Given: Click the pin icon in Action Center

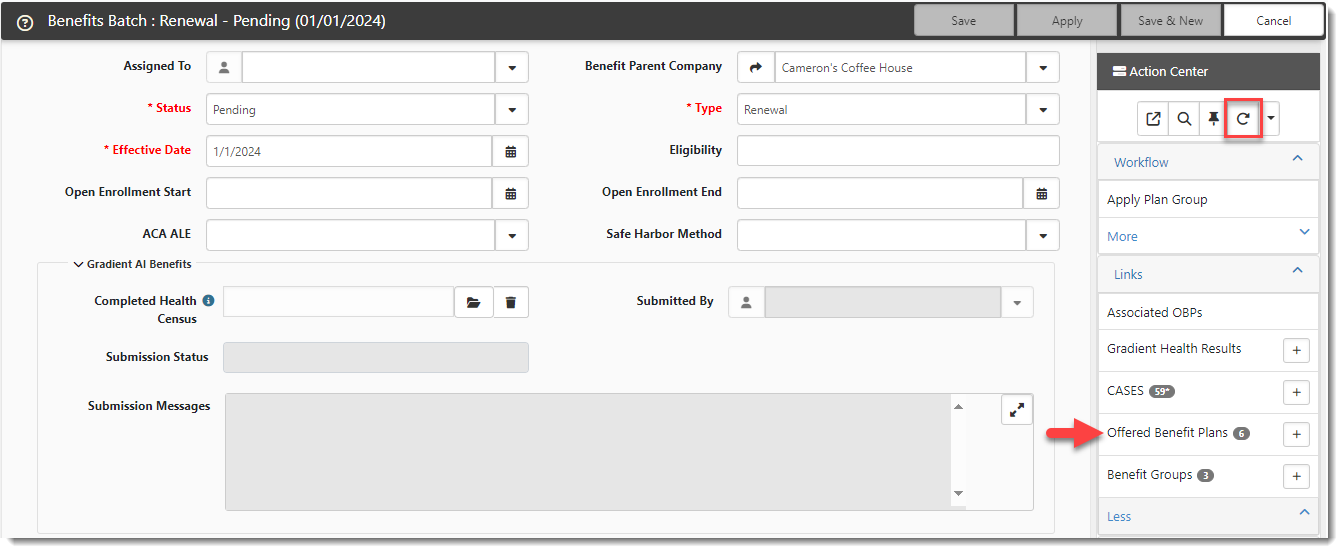Looking at the screenshot, I should pyautogui.click(x=1213, y=119).
